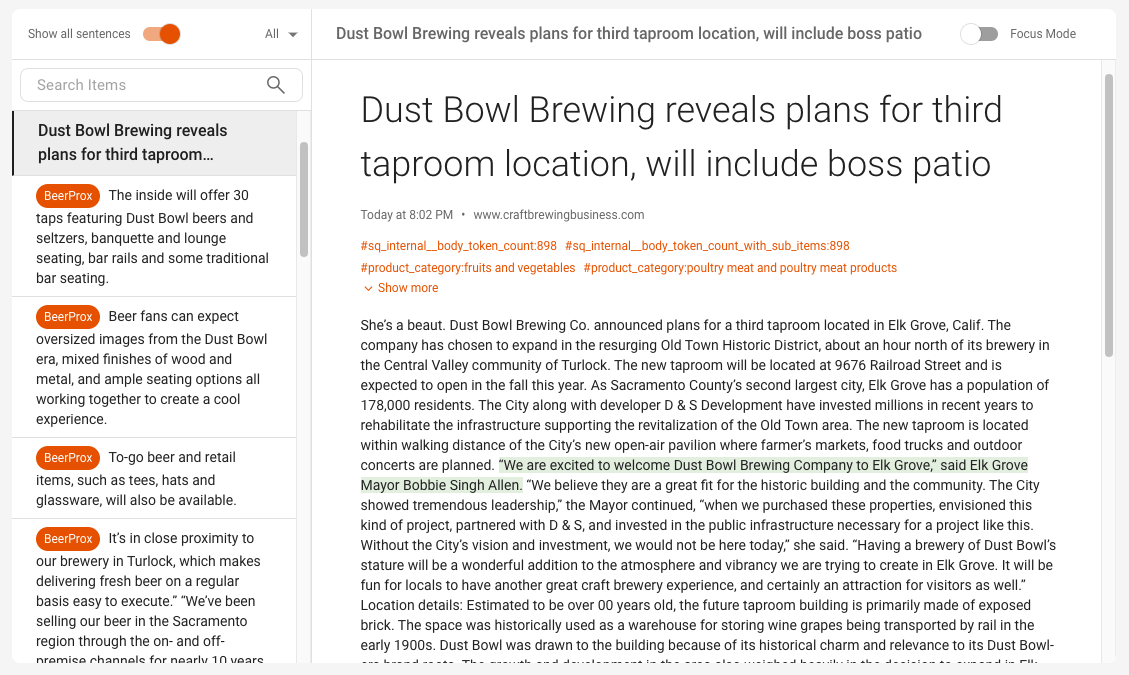Click the body_token_count:898 tag
The image size is (1129, 675).
pyautogui.click(x=459, y=246)
